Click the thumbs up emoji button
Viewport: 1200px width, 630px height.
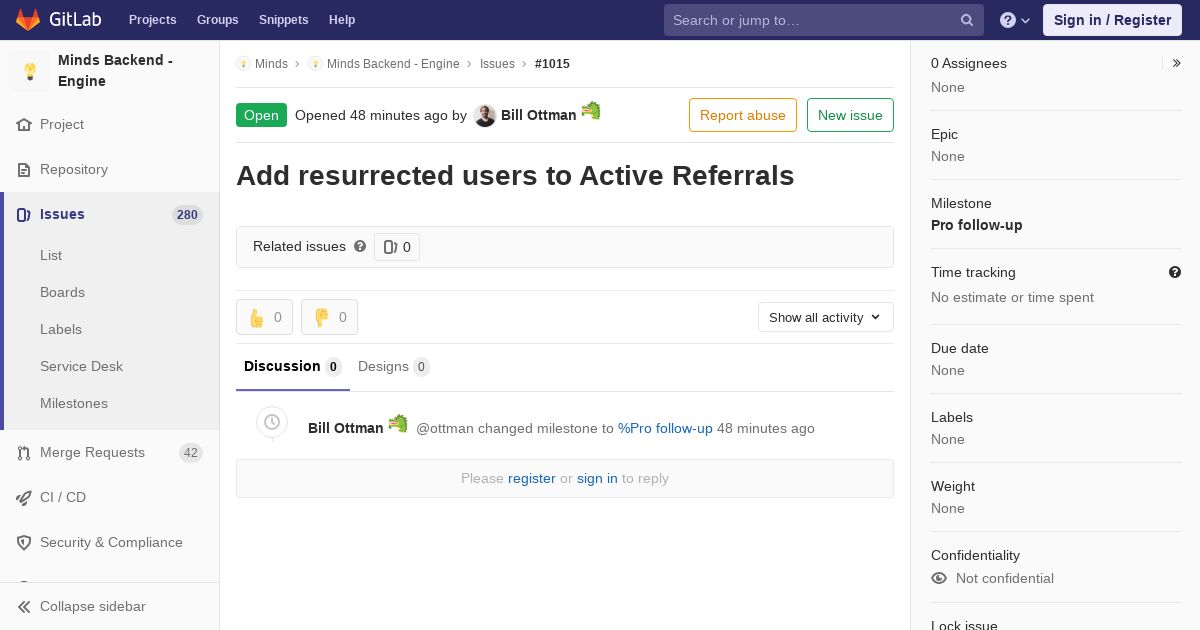point(264,317)
